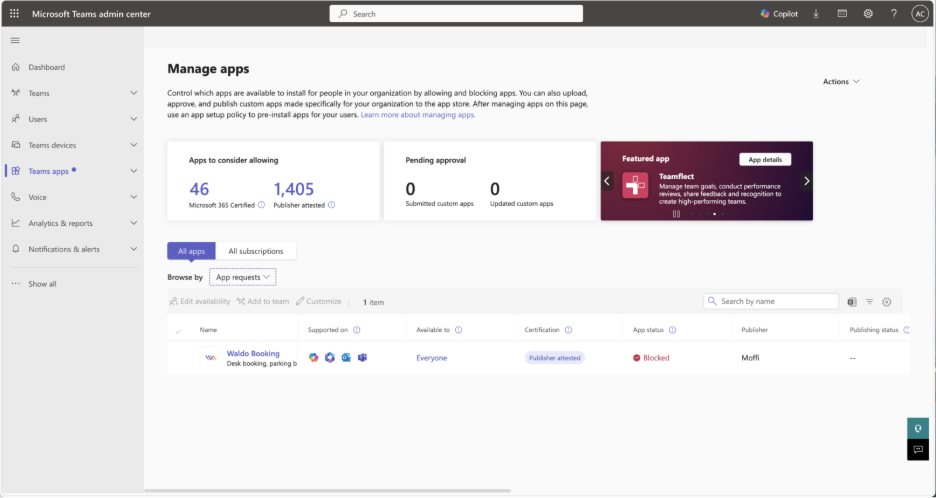
Task: Go to Dashboard in the sidebar
Action: click(x=47, y=67)
